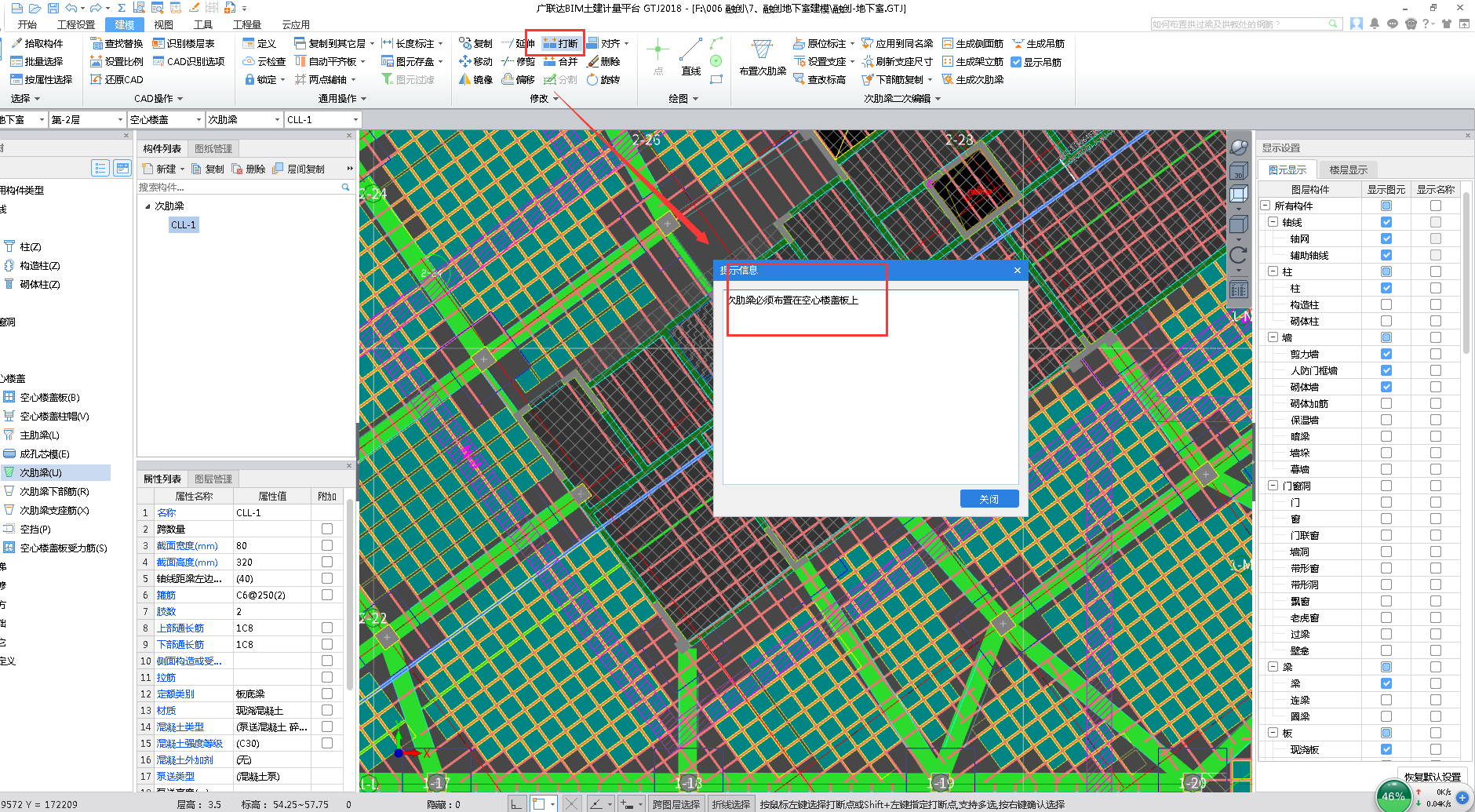1475x812 pixels.
Task: Open 识别楼层表 tool
Action: pyautogui.click(x=184, y=43)
